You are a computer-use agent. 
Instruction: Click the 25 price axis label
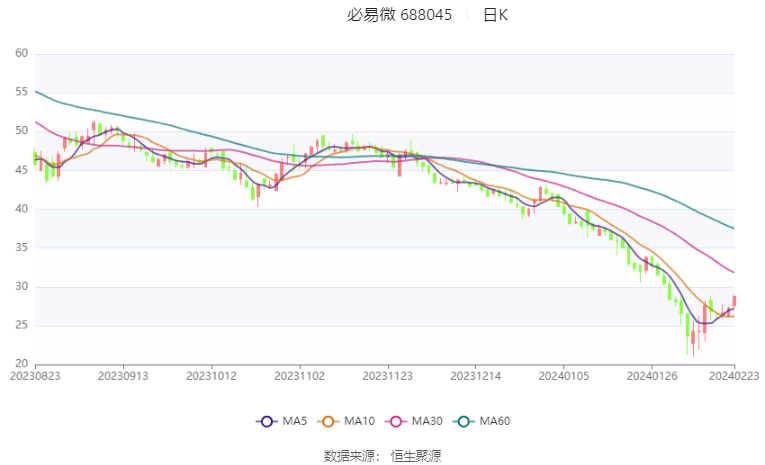click(x=21, y=325)
